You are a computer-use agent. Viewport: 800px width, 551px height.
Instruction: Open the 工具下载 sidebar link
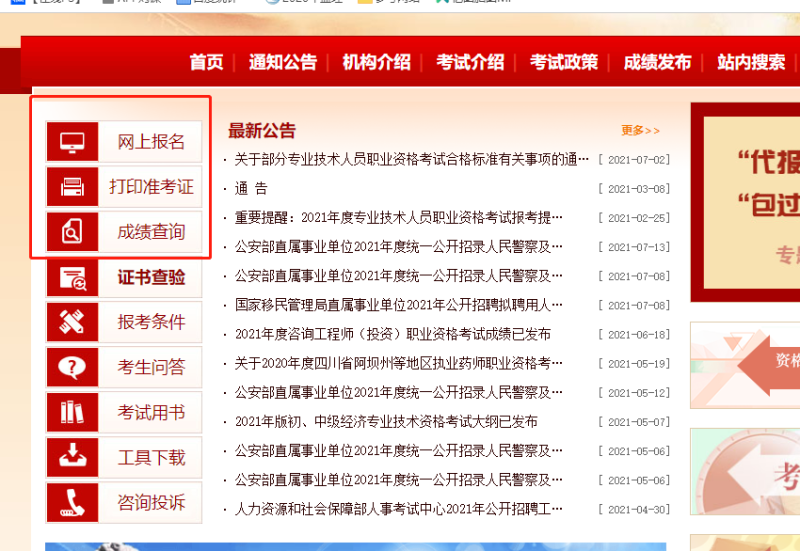[x=124, y=457]
